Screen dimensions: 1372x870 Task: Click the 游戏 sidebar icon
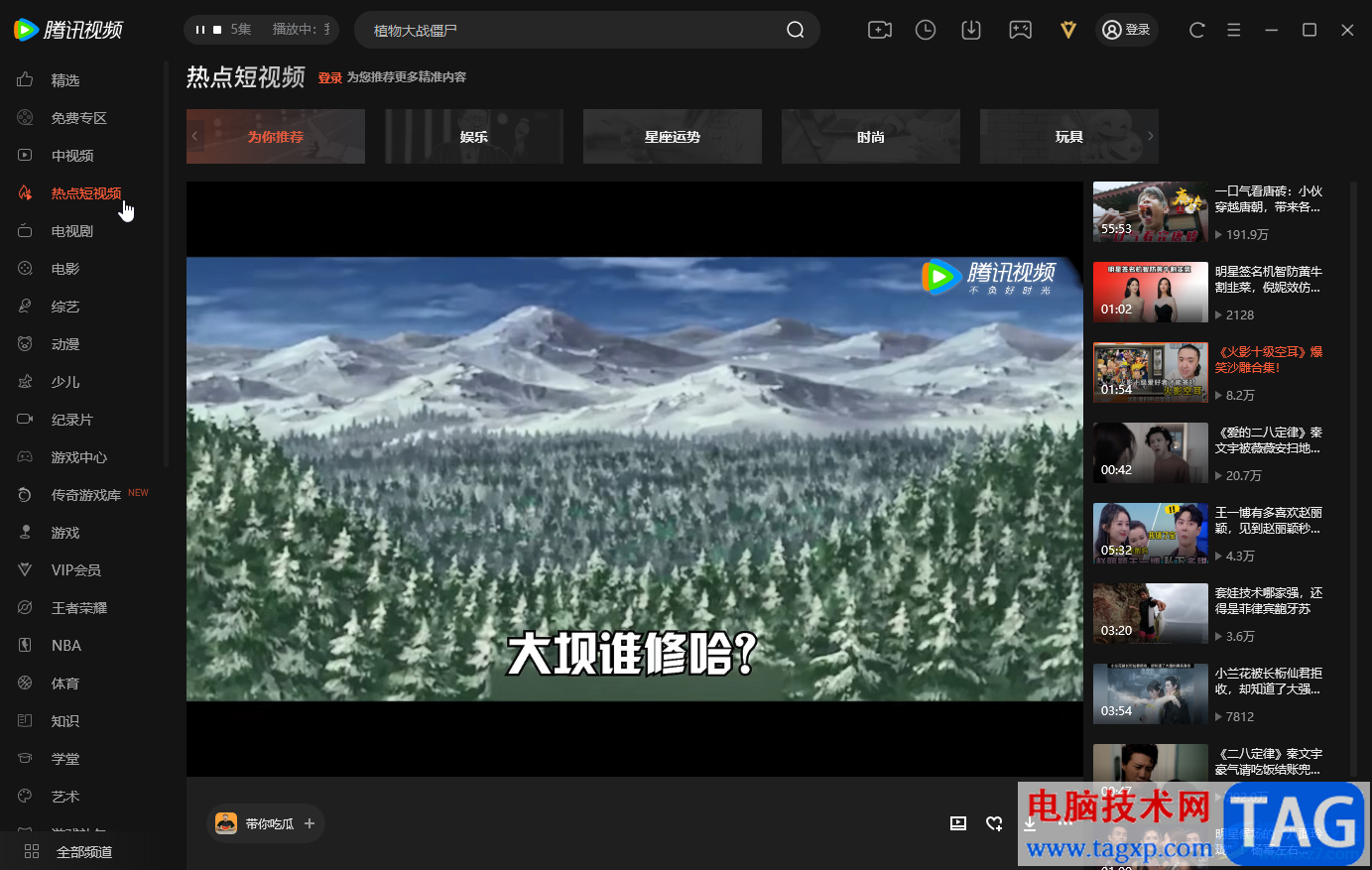(x=25, y=533)
